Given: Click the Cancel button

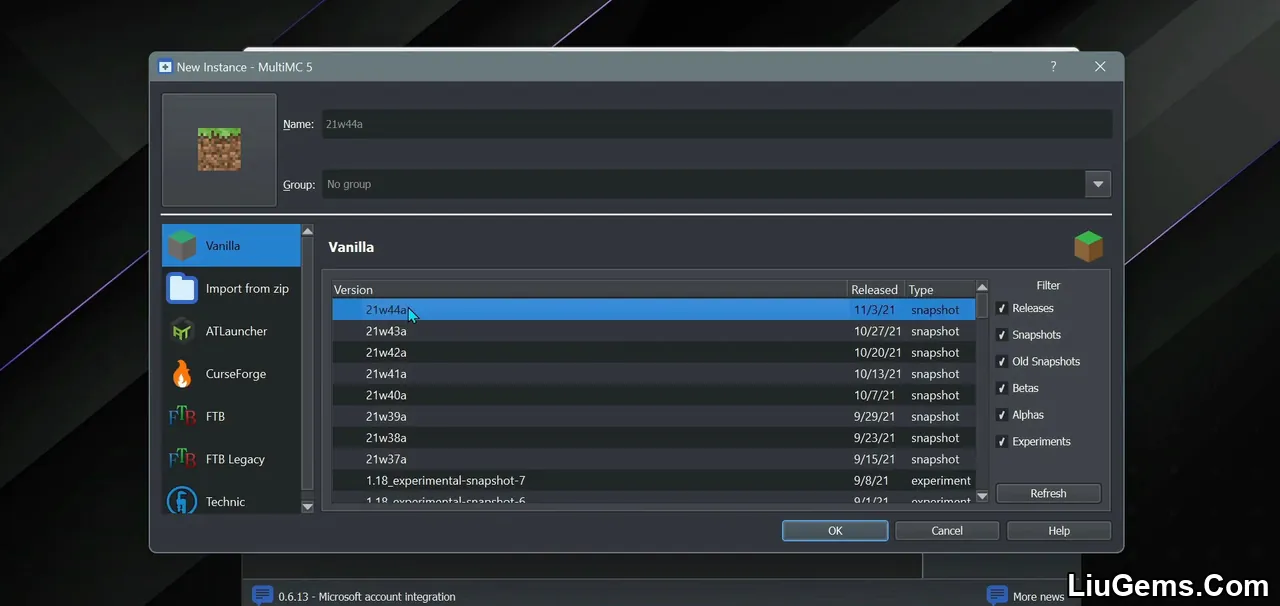Looking at the screenshot, I should point(947,531).
